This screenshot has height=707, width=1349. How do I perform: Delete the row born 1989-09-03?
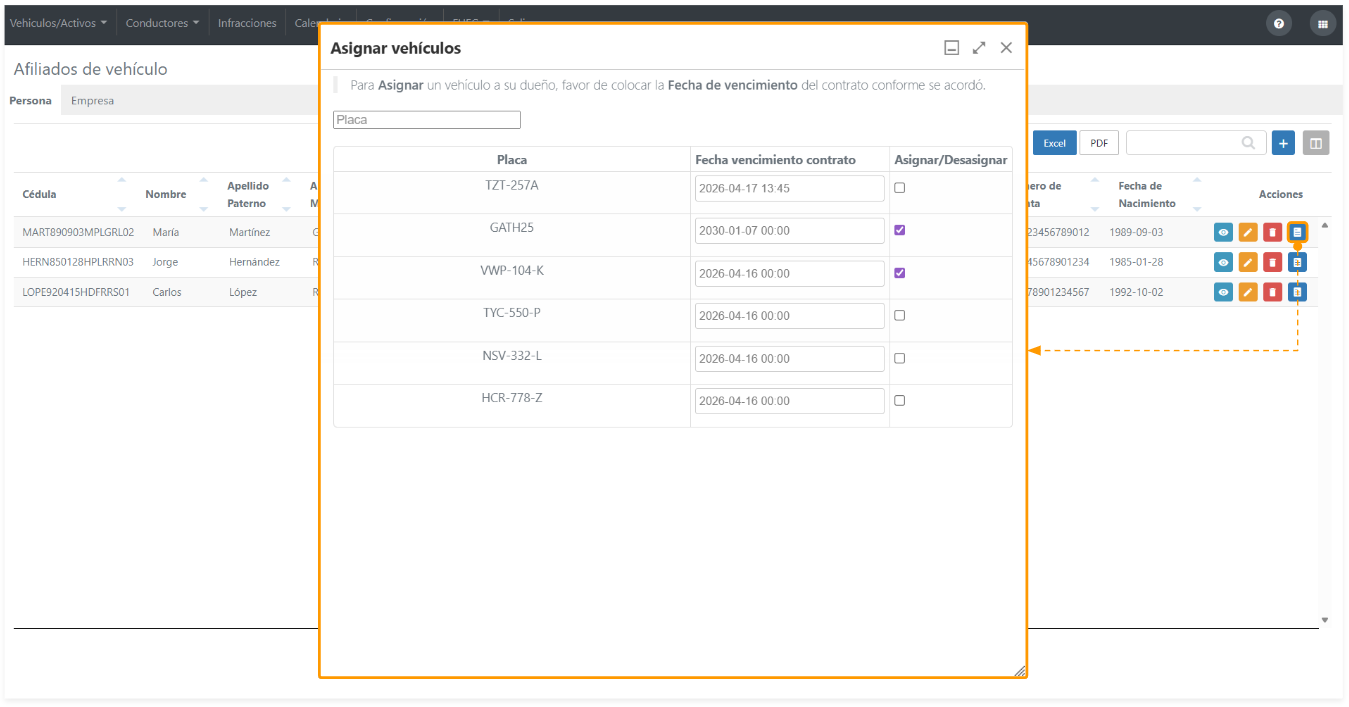1272,232
